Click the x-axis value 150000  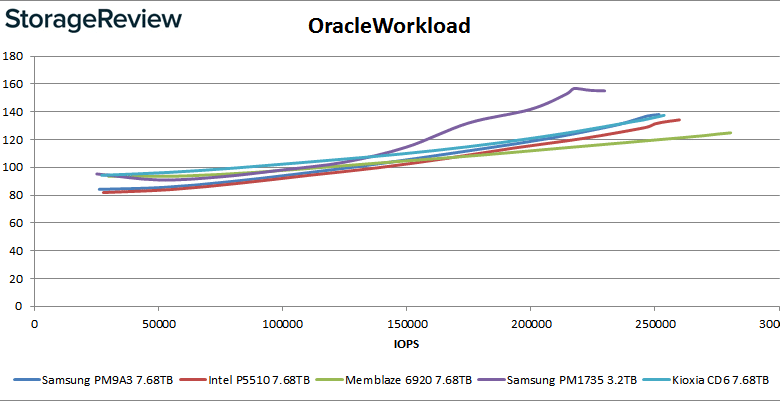[406, 324]
